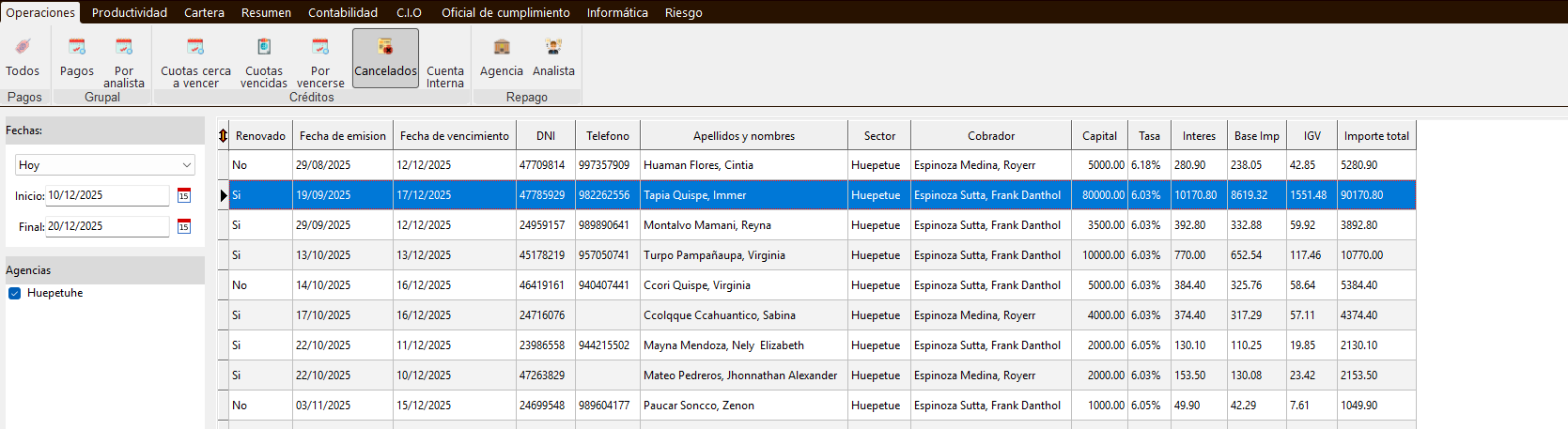Open the Inicio date calendar picker
1568x429 pixels.
[x=184, y=195]
